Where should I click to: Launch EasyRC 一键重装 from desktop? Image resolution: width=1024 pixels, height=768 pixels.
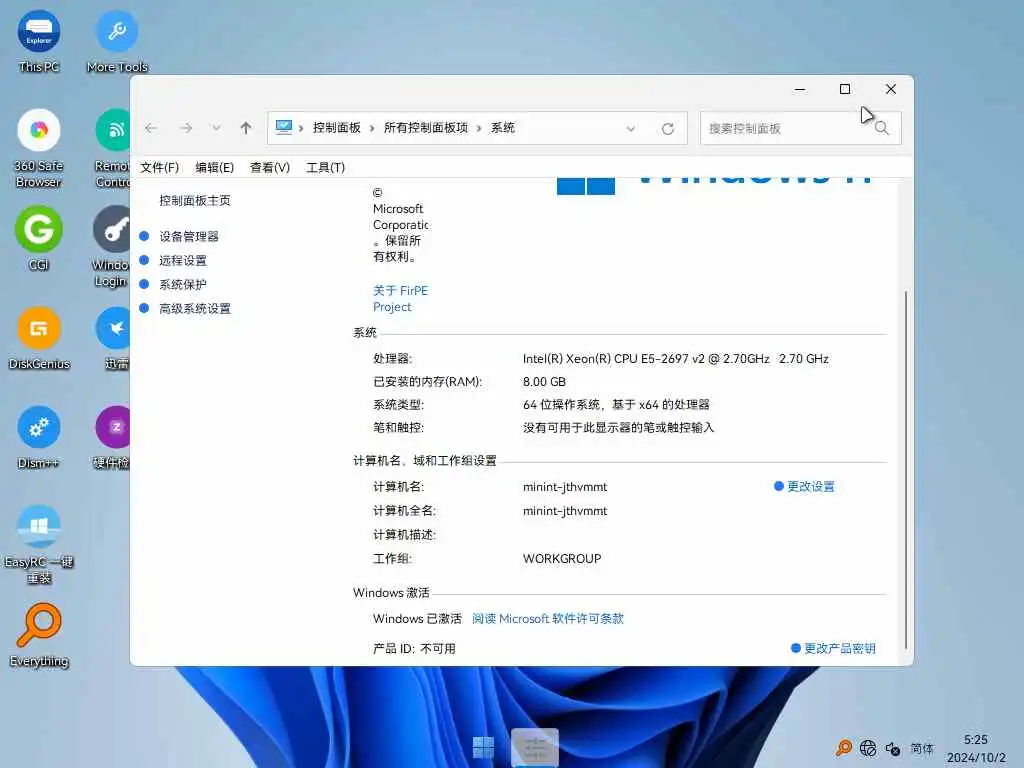pyautogui.click(x=39, y=544)
